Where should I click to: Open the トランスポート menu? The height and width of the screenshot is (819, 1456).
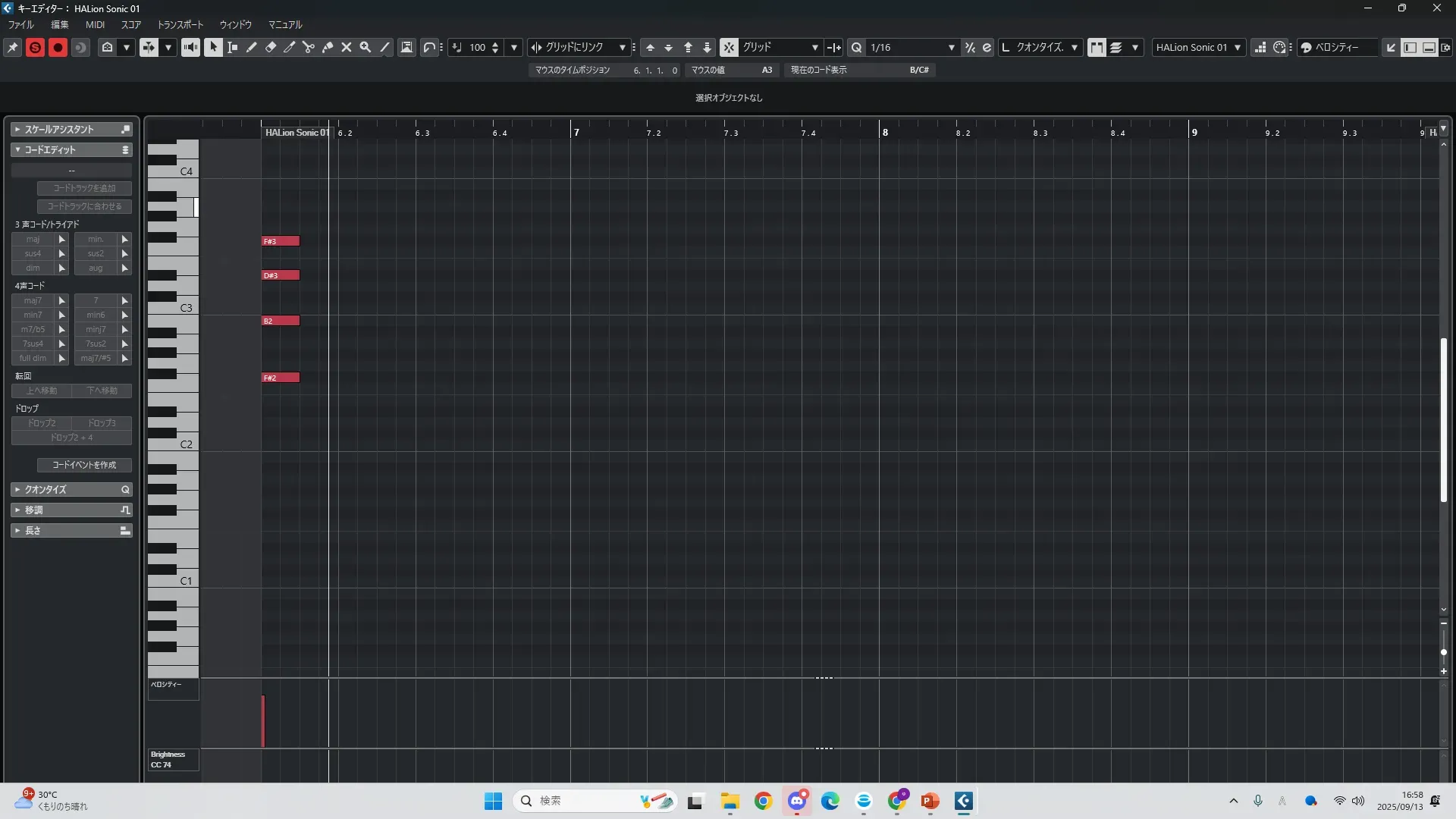tap(180, 25)
